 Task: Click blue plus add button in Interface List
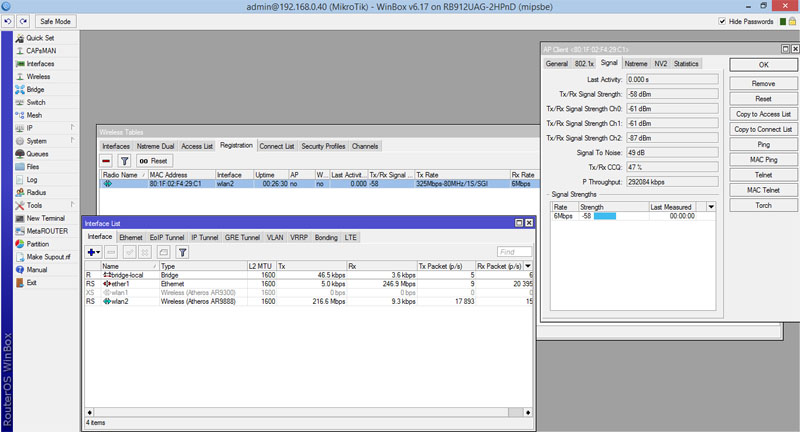[x=91, y=252]
